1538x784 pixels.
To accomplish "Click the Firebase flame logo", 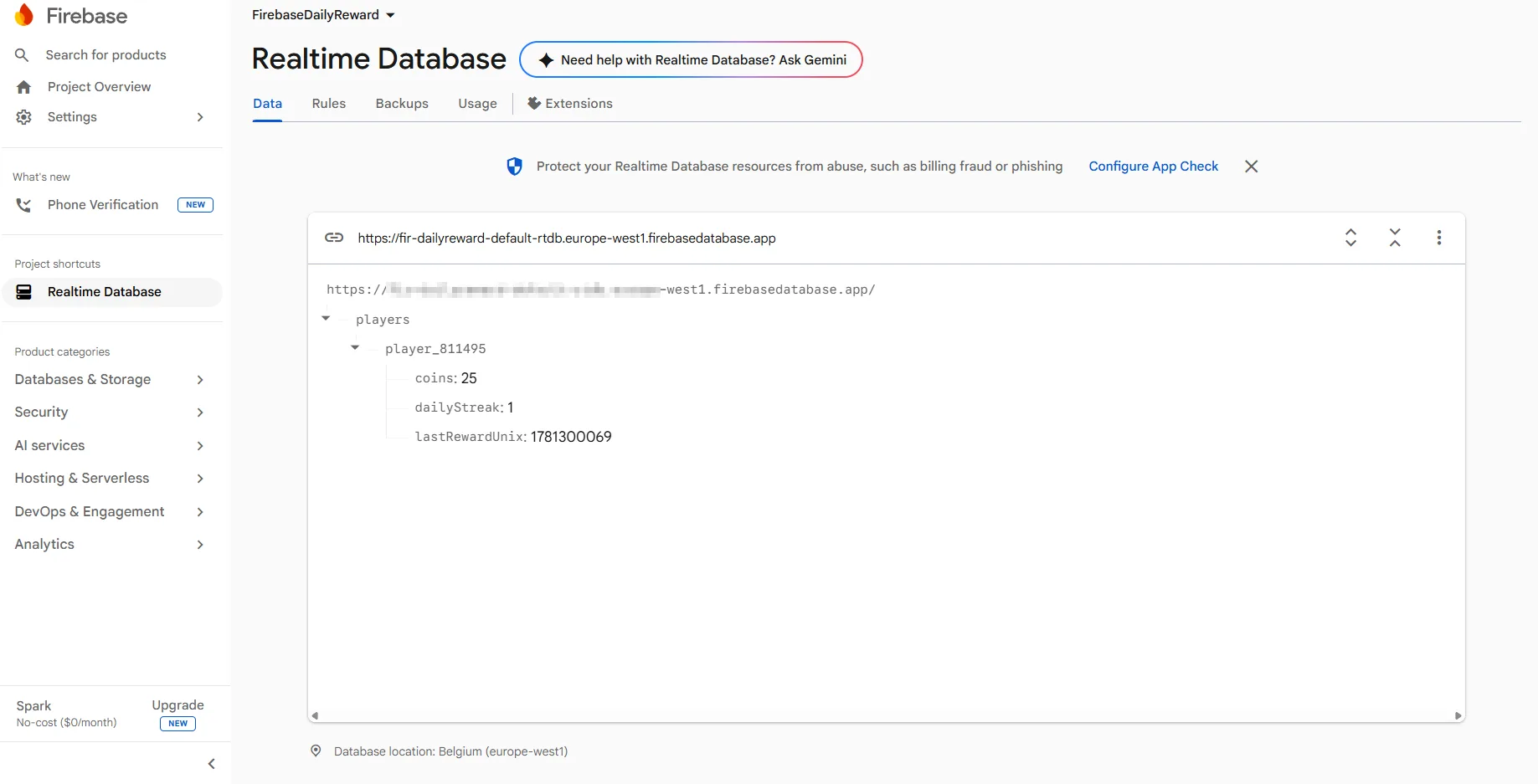I will pyautogui.click(x=24, y=15).
